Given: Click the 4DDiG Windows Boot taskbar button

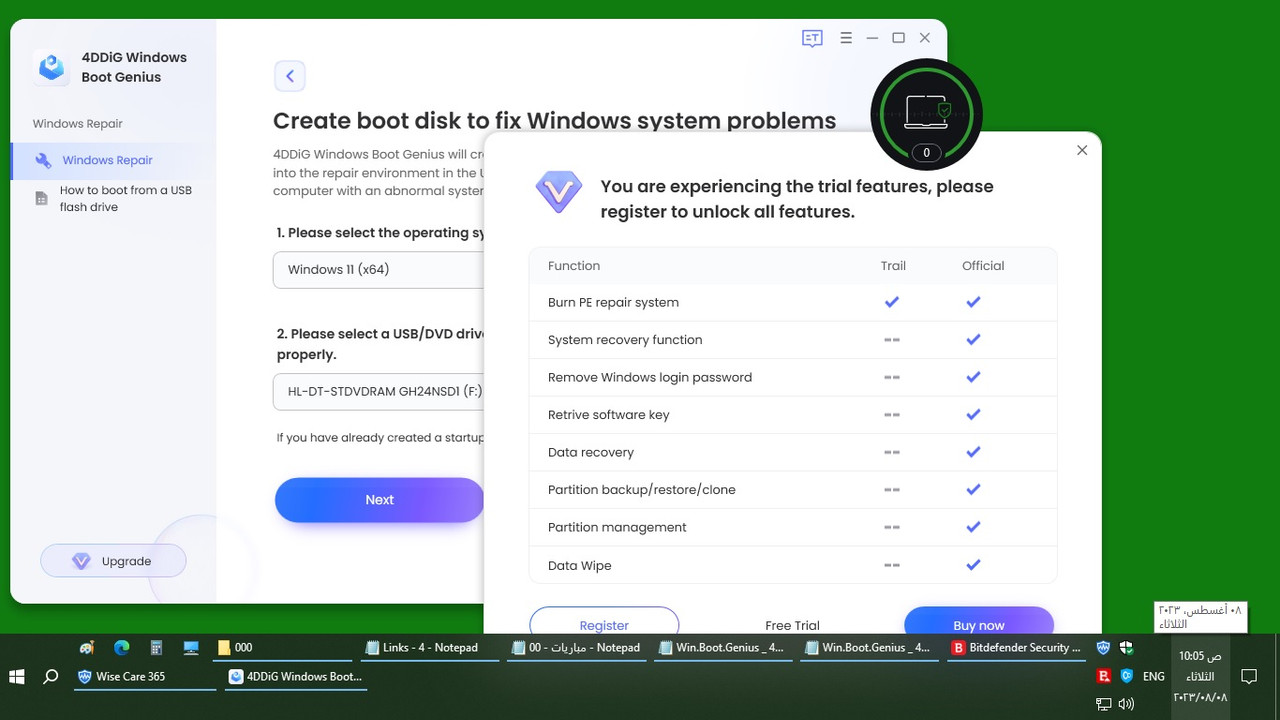Looking at the screenshot, I should tap(294, 677).
